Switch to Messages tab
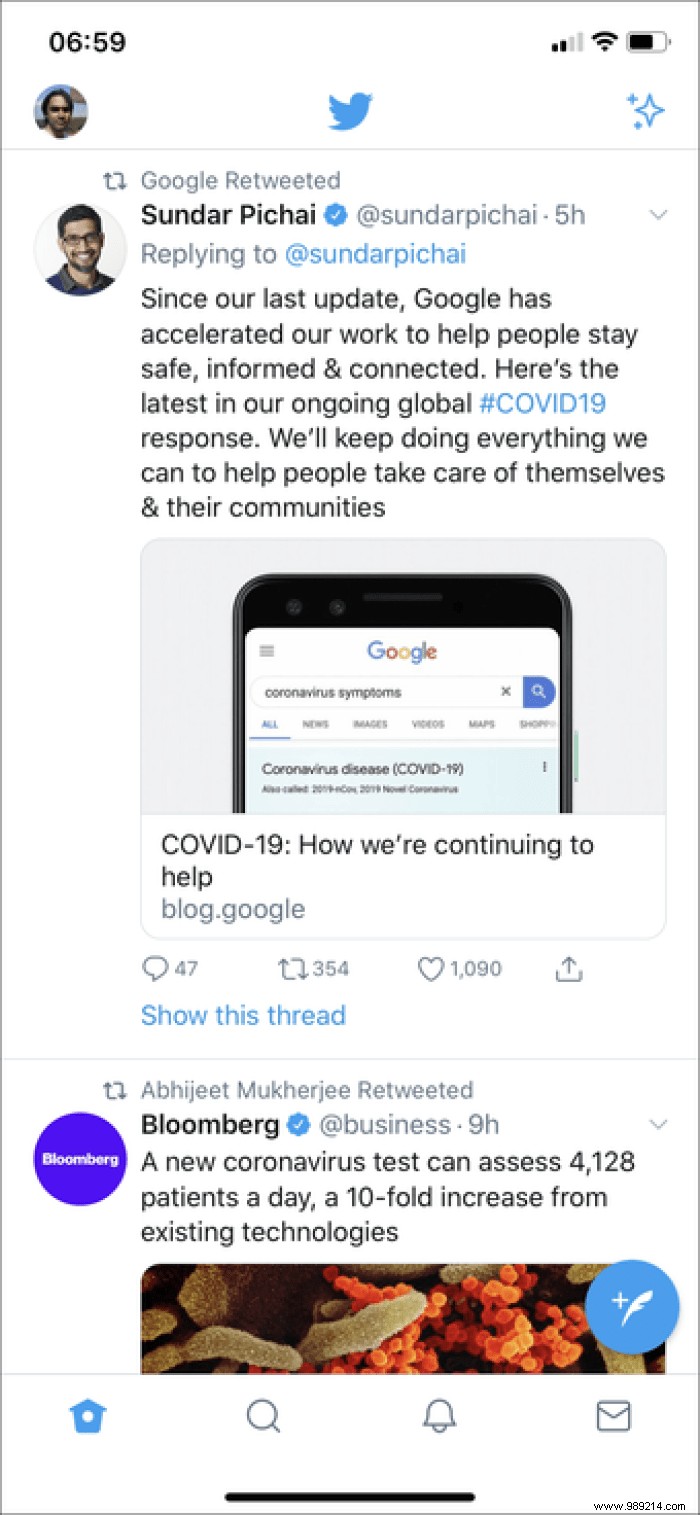The width and height of the screenshot is (700, 1515). tap(613, 1416)
